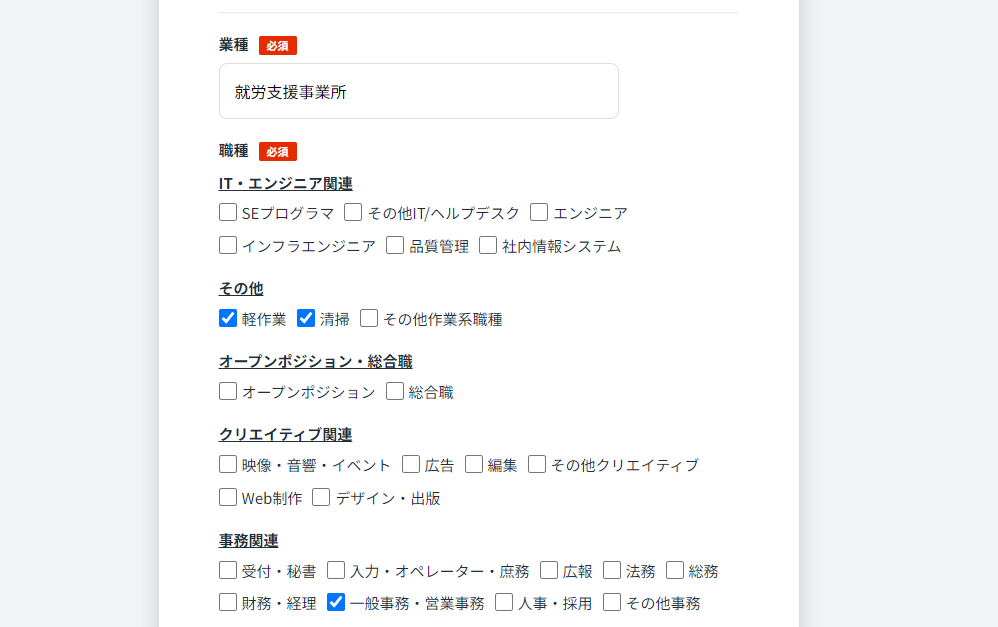Tick the 社内情報システム checkbox
This screenshot has height=627, width=998.
(x=488, y=245)
